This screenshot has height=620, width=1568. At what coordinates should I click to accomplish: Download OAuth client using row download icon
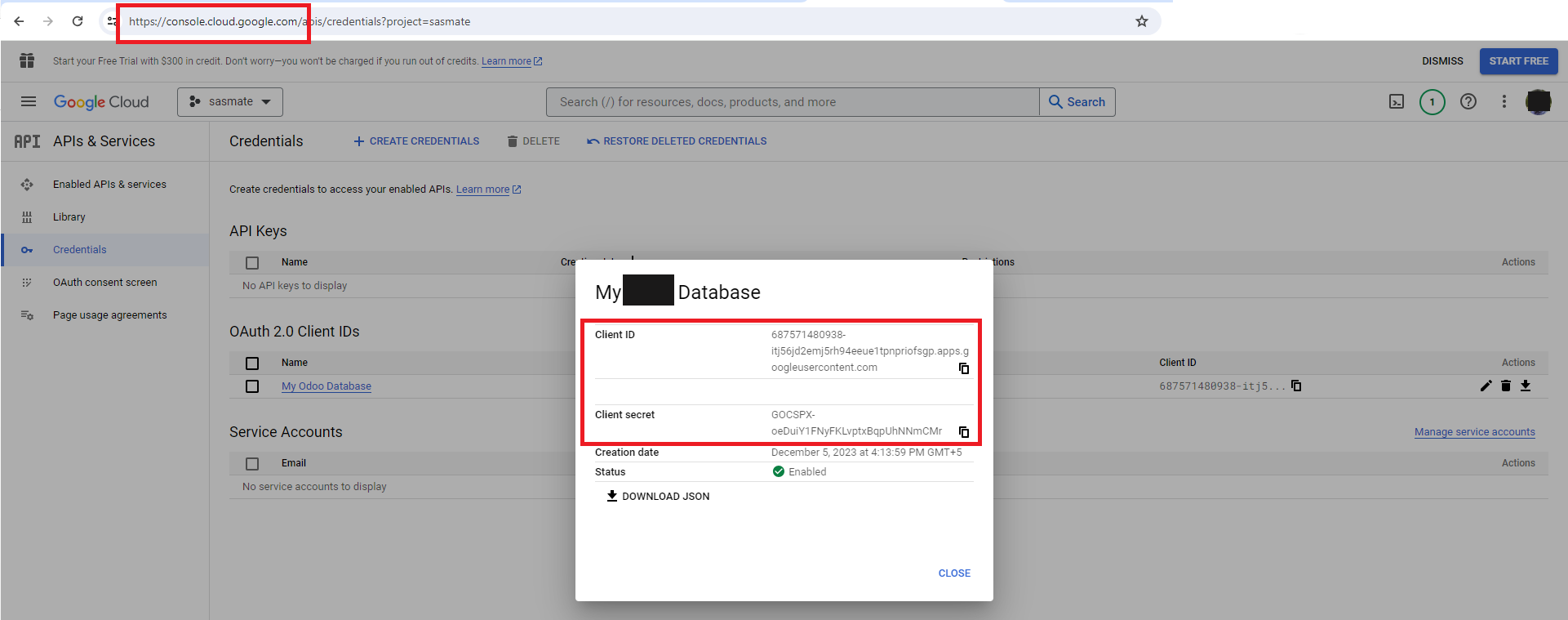tap(1526, 386)
